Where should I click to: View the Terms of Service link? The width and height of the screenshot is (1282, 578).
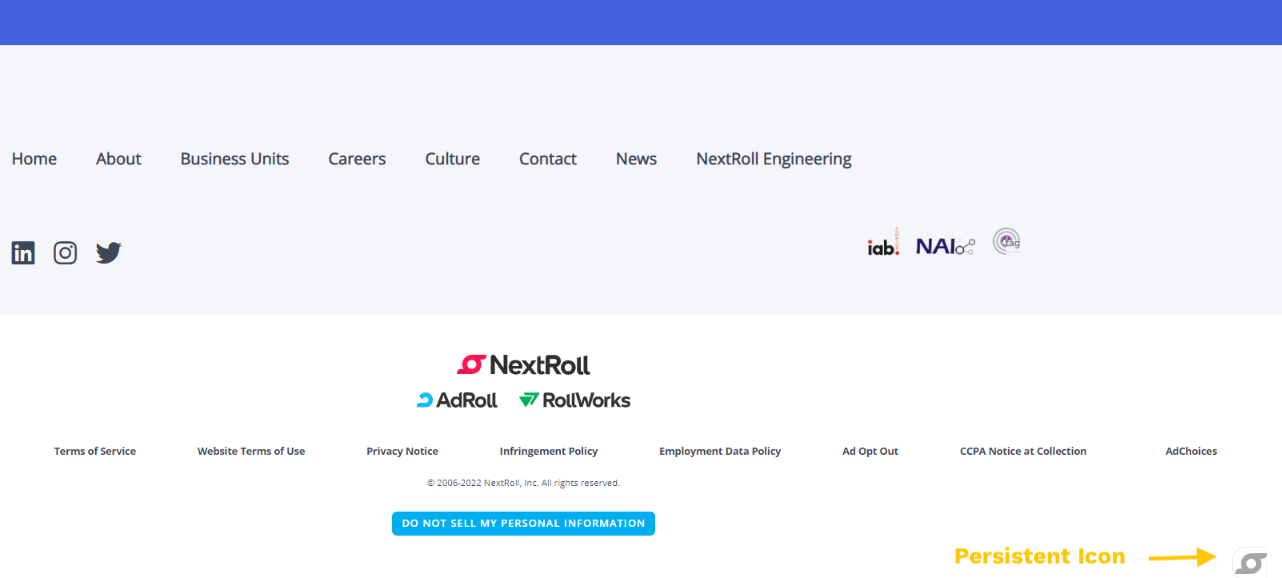click(95, 451)
